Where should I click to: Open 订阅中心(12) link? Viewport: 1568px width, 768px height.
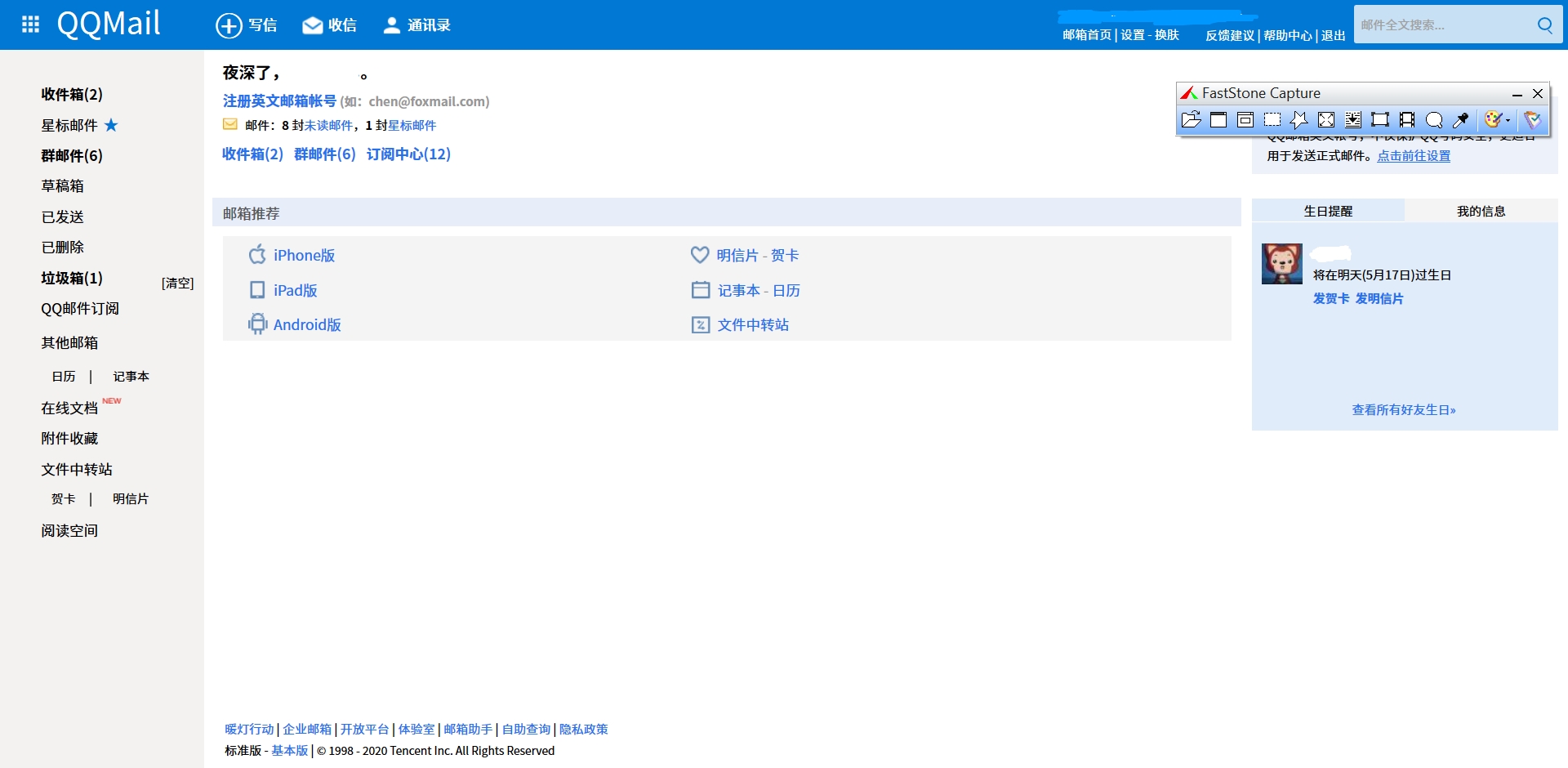(408, 154)
